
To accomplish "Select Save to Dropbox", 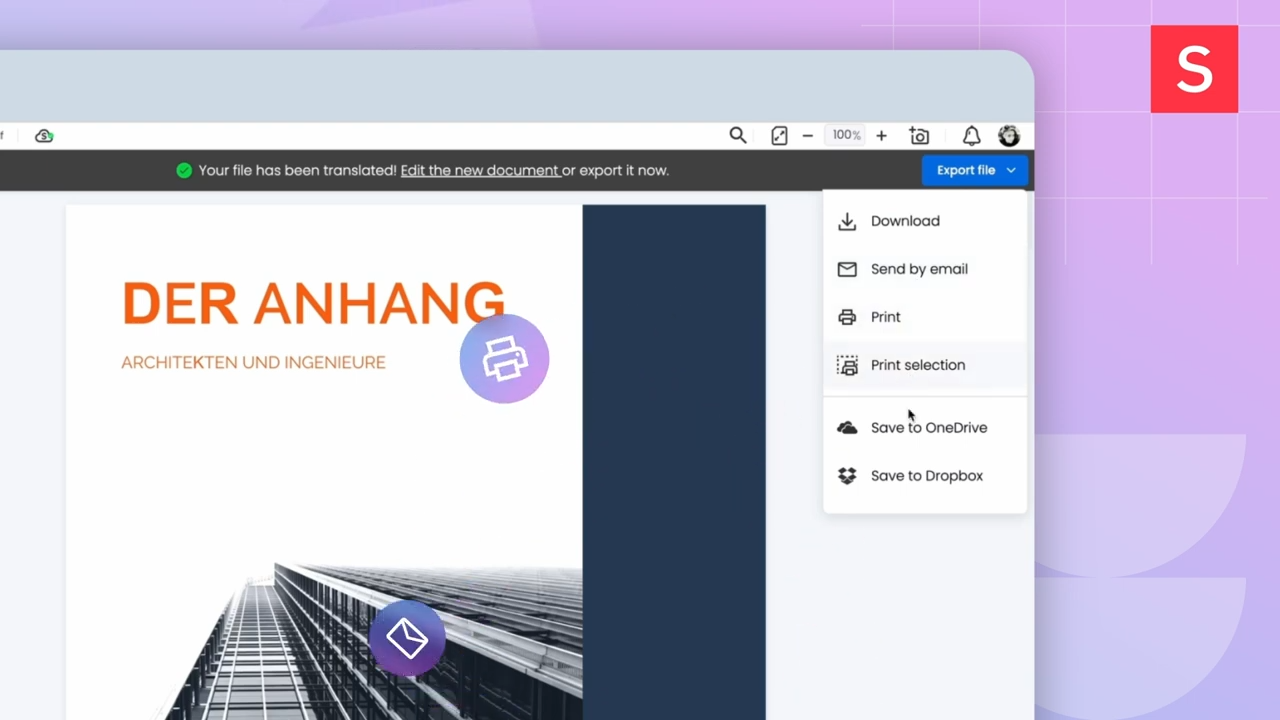I will pyautogui.click(x=925, y=476).
